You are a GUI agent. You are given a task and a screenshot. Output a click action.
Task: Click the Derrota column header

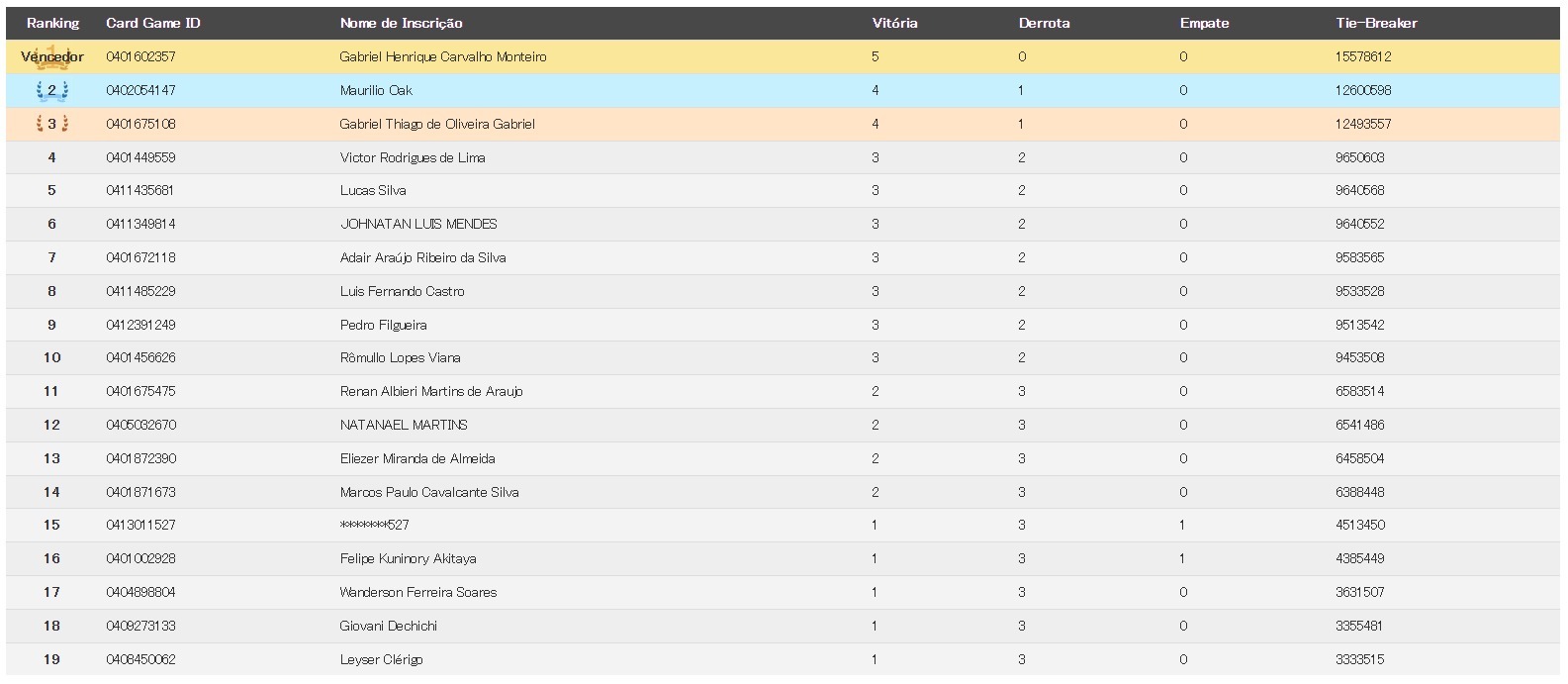coord(1044,23)
